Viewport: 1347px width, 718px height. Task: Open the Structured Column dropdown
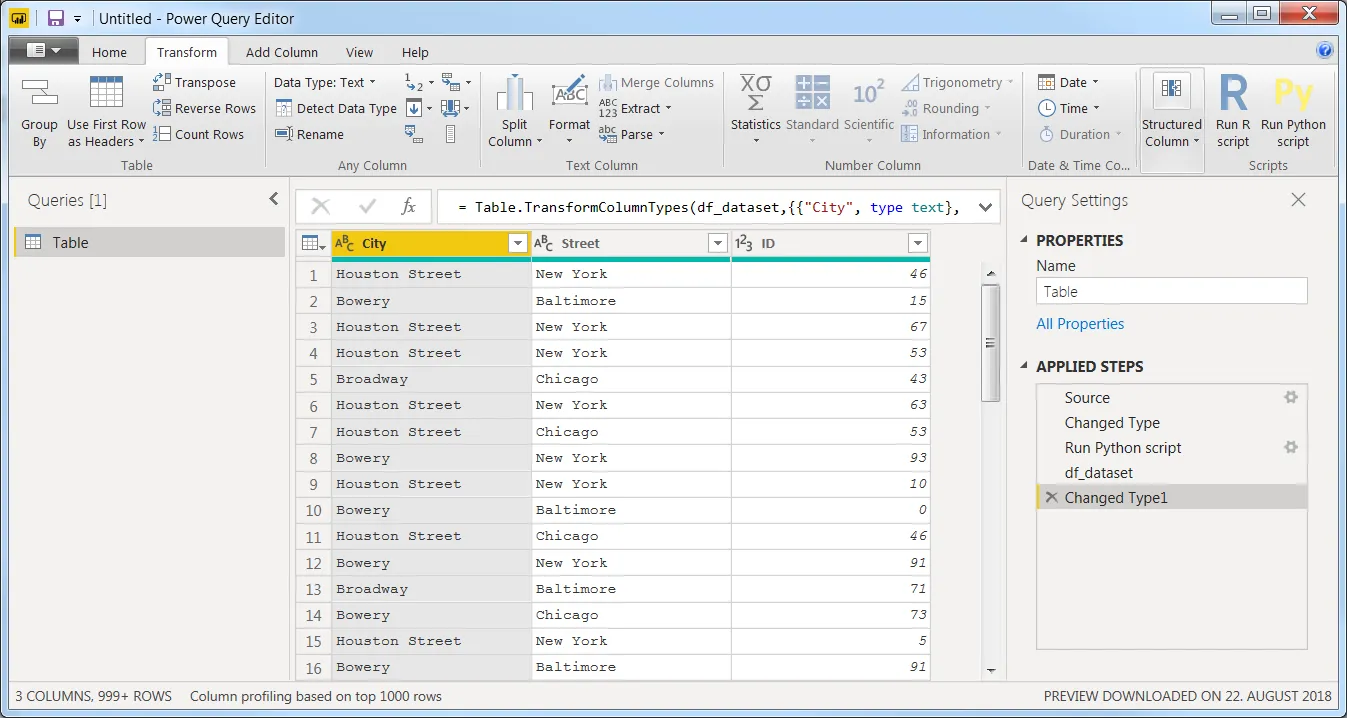tap(1172, 133)
